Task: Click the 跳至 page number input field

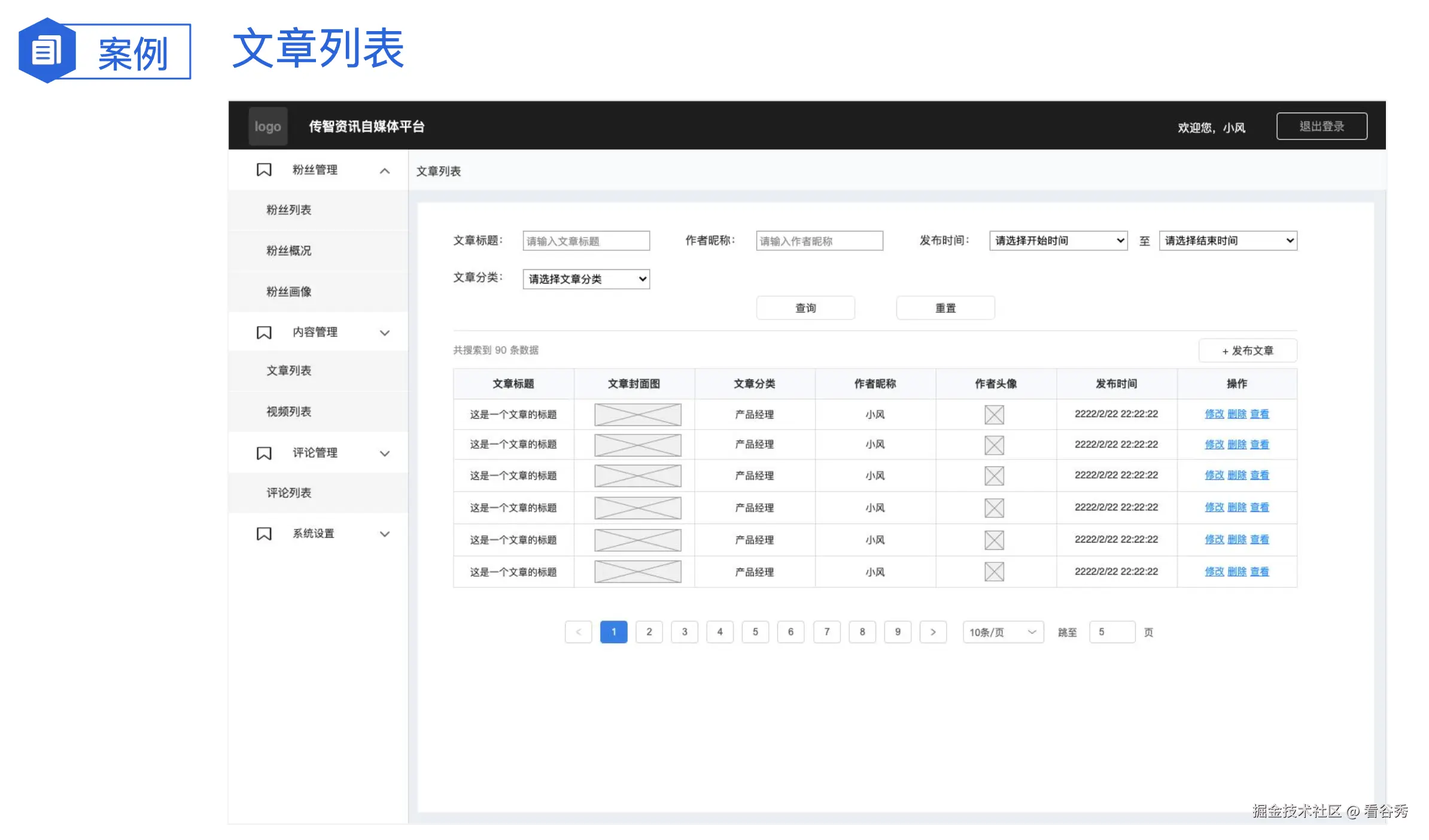Action: 1111,632
